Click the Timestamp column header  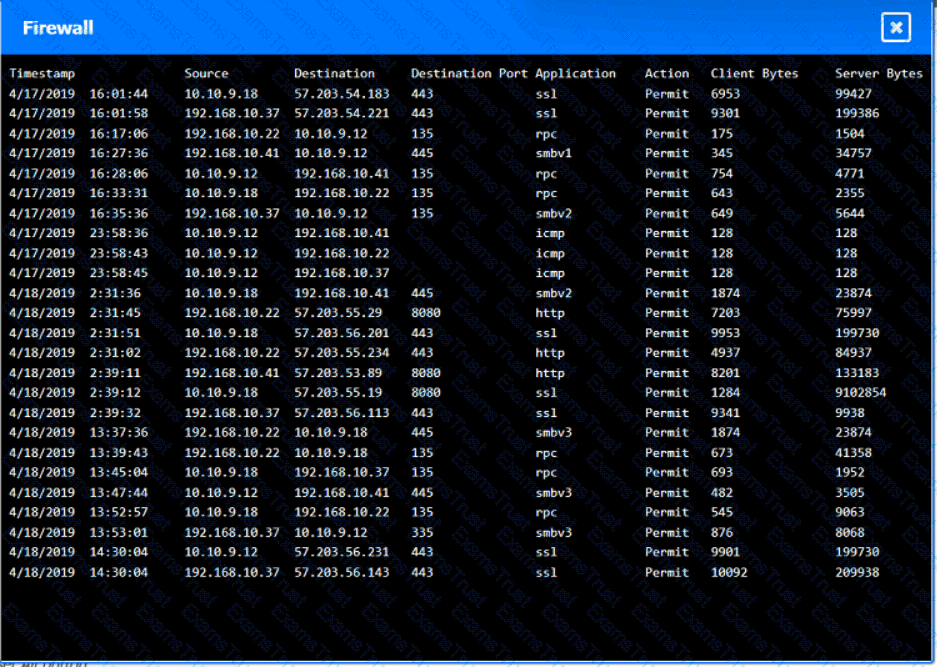tap(42, 73)
